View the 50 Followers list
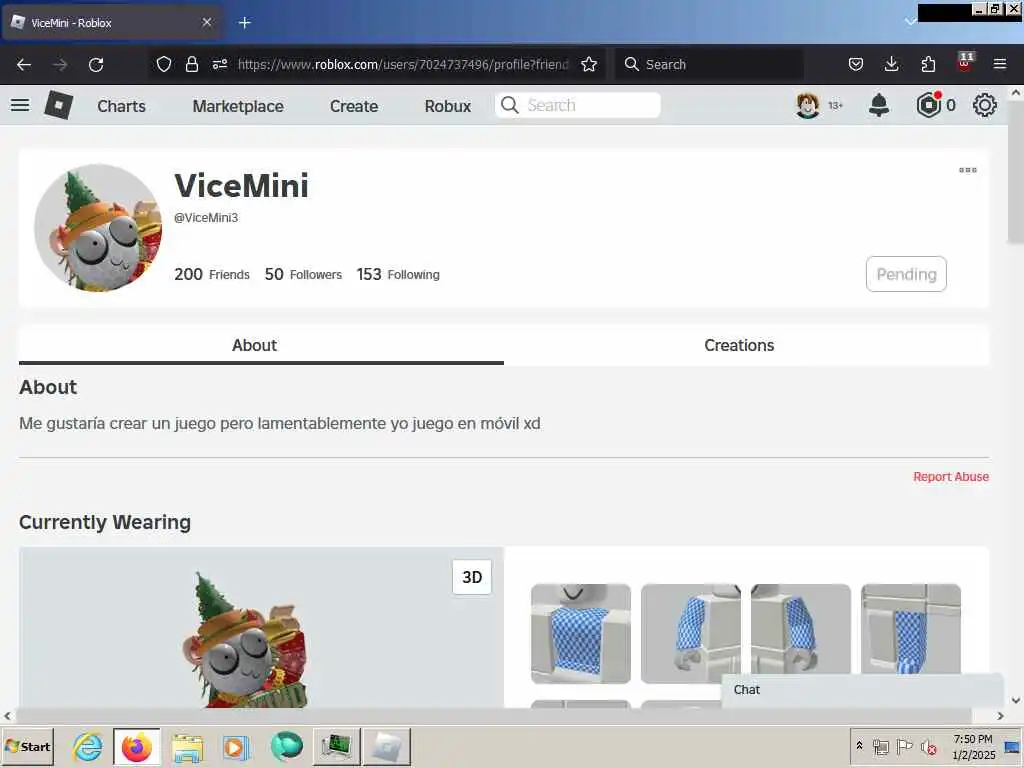This screenshot has width=1024, height=768. [303, 274]
